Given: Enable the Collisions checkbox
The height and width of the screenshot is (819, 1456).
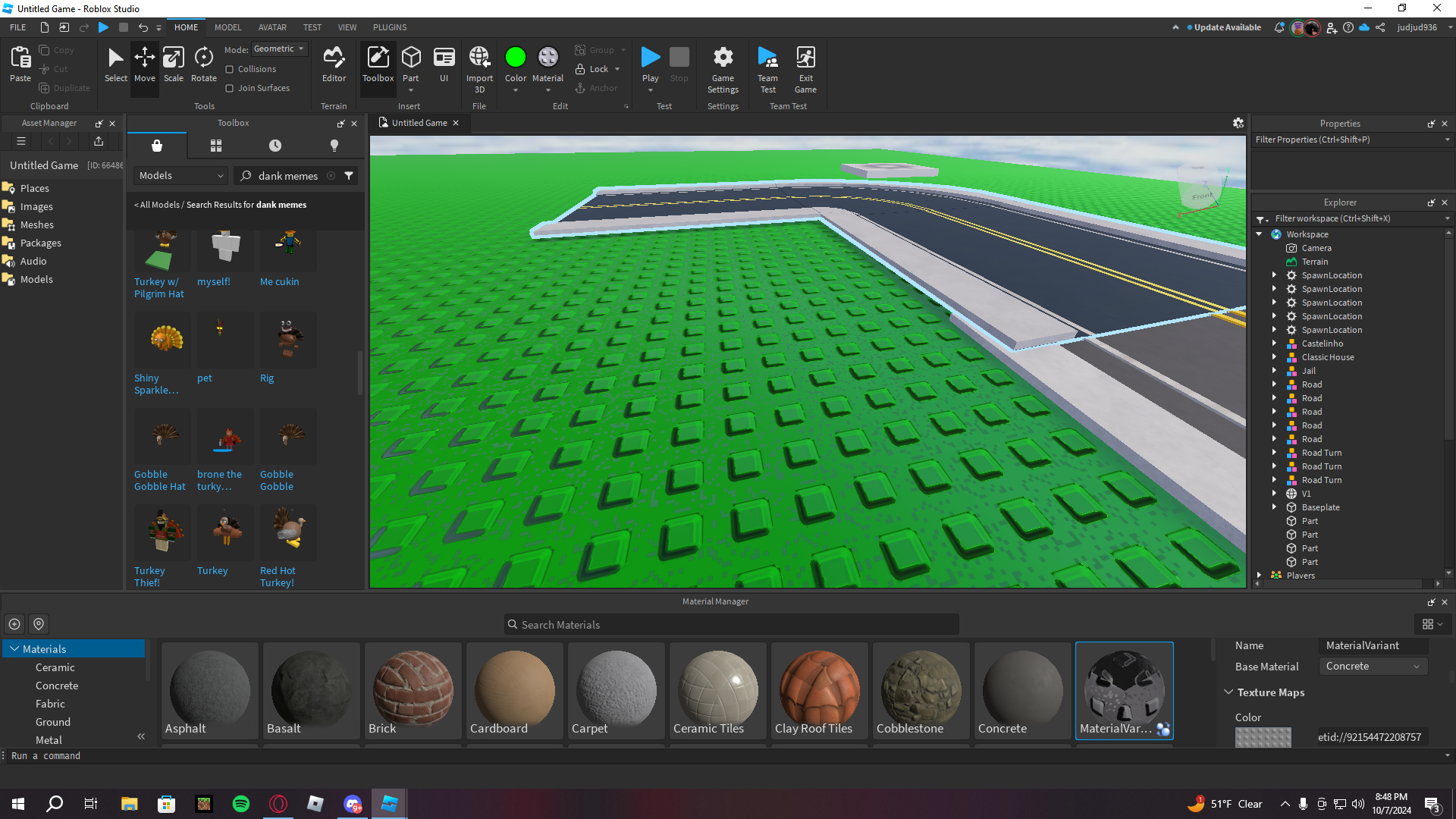Looking at the screenshot, I should (230, 69).
